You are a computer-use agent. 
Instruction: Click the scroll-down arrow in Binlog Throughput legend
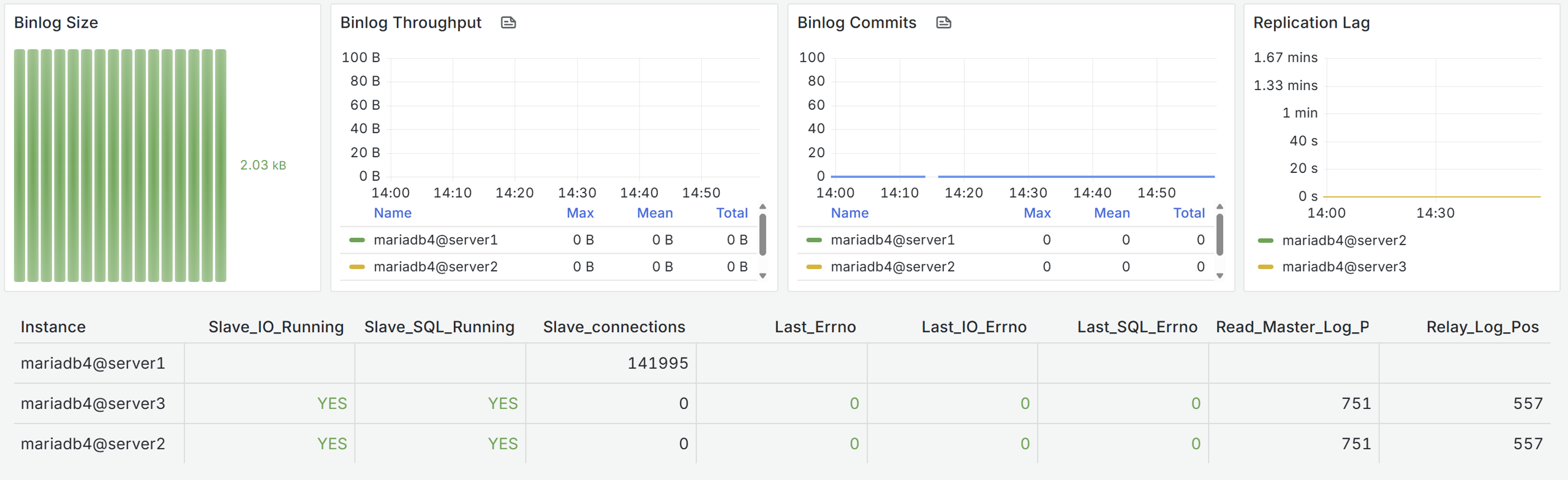[x=763, y=276]
